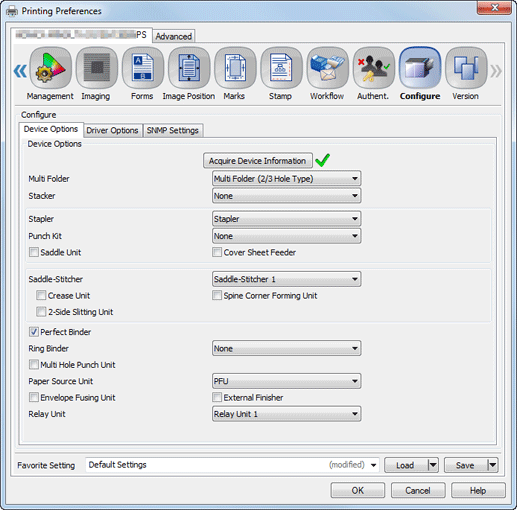Select the Authent. icon
517x510 pixels.
coord(374,68)
